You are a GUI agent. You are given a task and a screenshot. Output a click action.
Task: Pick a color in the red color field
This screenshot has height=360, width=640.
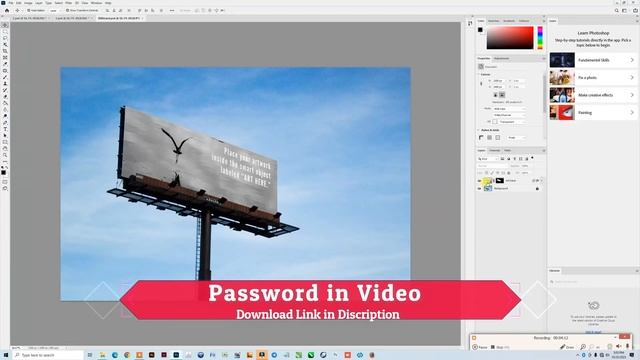[510, 38]
